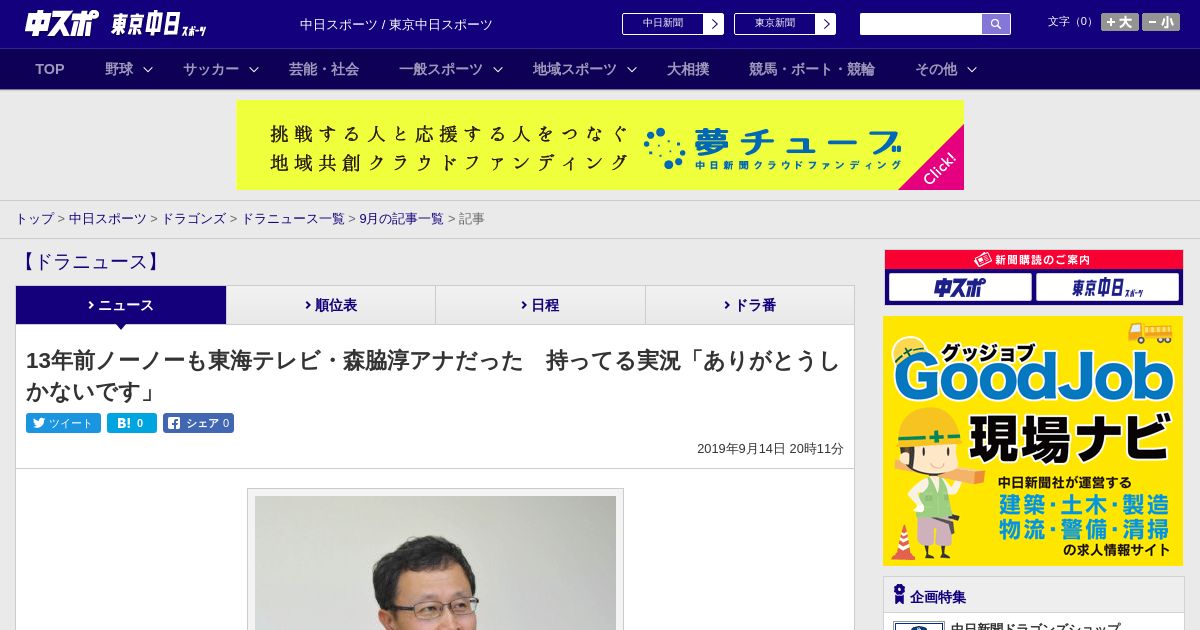This screenshot has width=1200, height=630.
Task: Open 芸能・社会 navigation item
Action: [324, 69]
